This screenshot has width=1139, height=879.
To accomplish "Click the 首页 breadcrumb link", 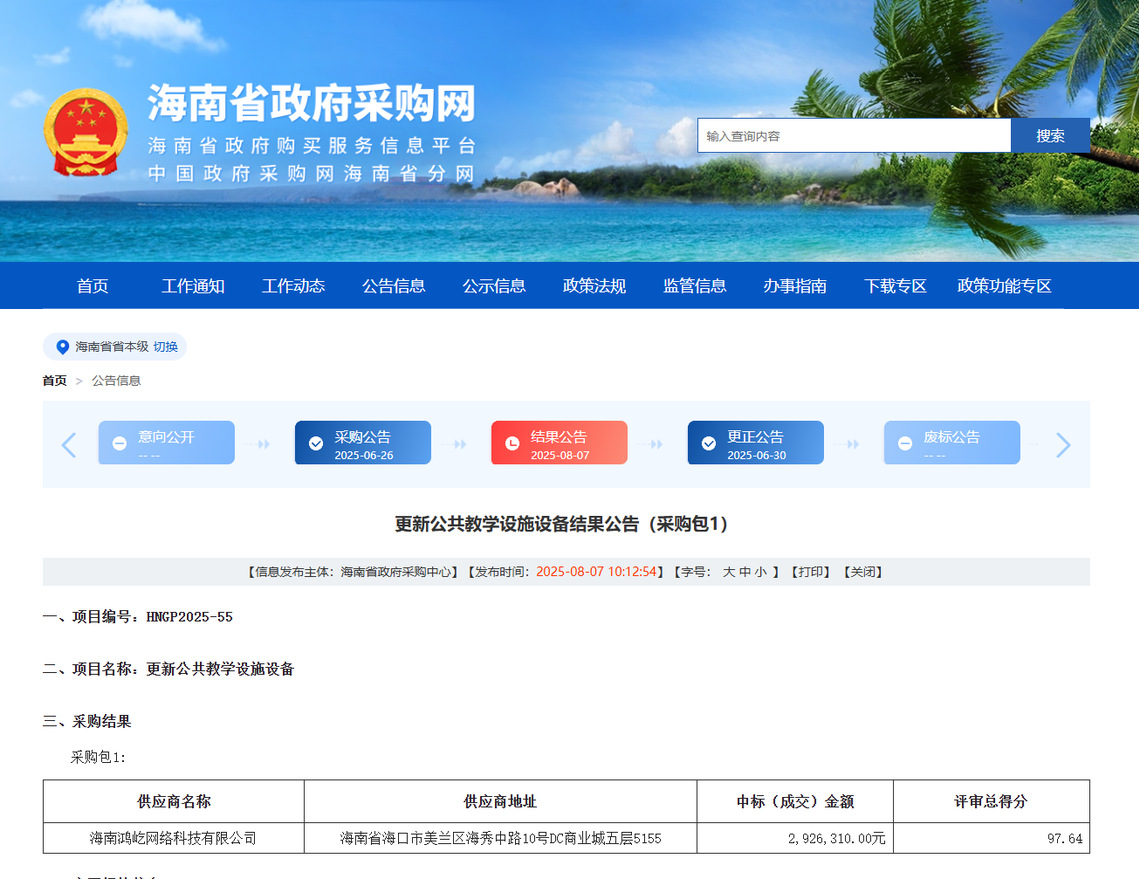I will (x=54, y=381).
